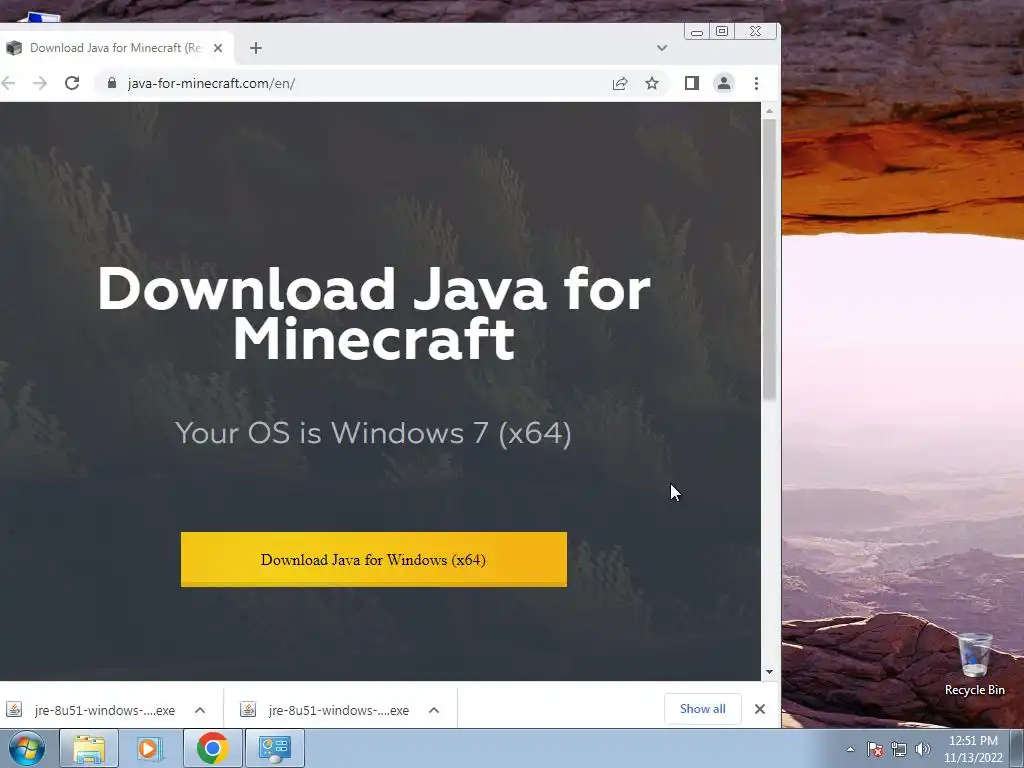Click the browser back arrow
The image size is (1024, 768).
point(8,83)
